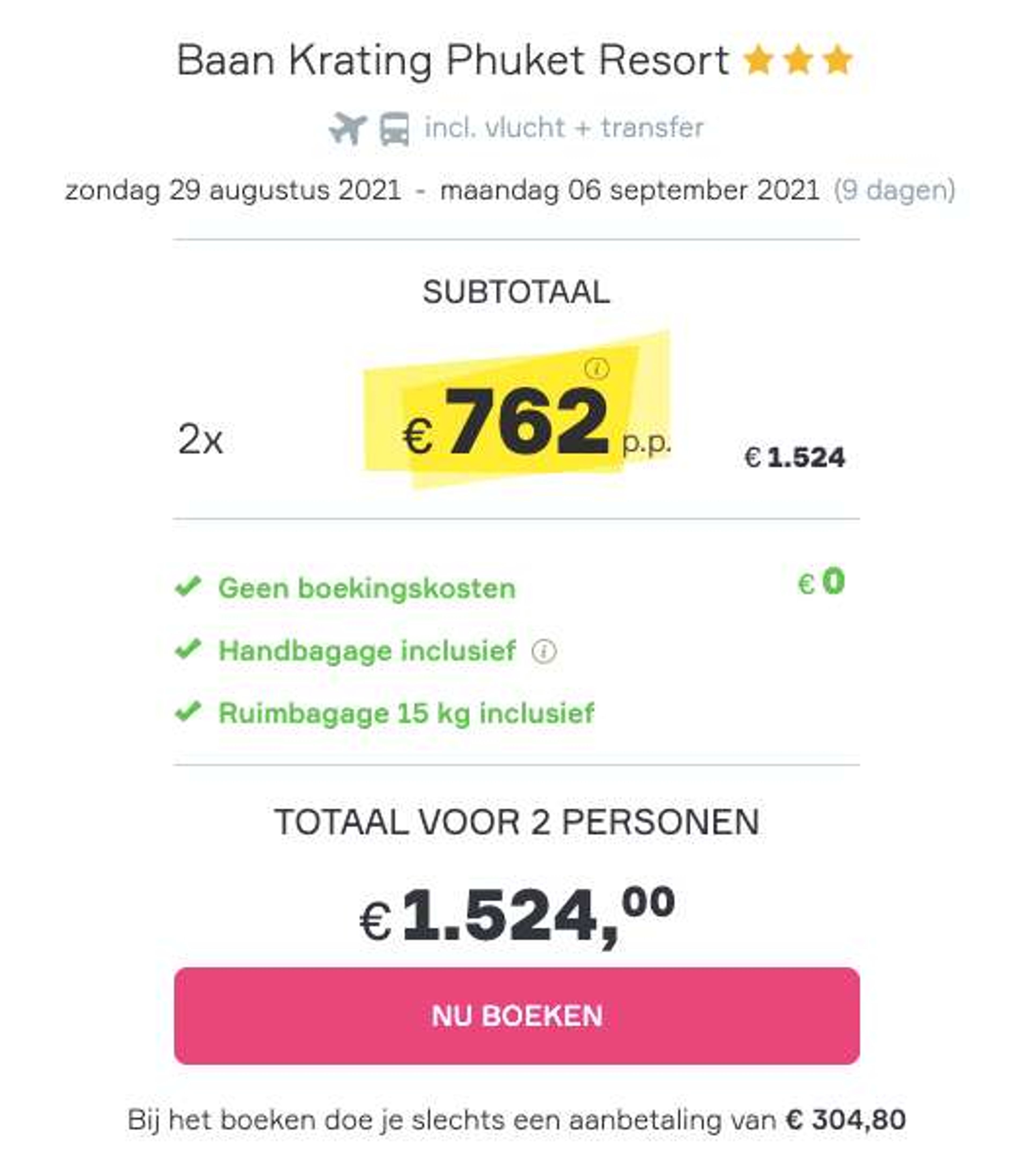Screen dimensions: 1030x1176
Task: Click the departure date zondag 29 augustus 2021
Action: tap(233, 191)
